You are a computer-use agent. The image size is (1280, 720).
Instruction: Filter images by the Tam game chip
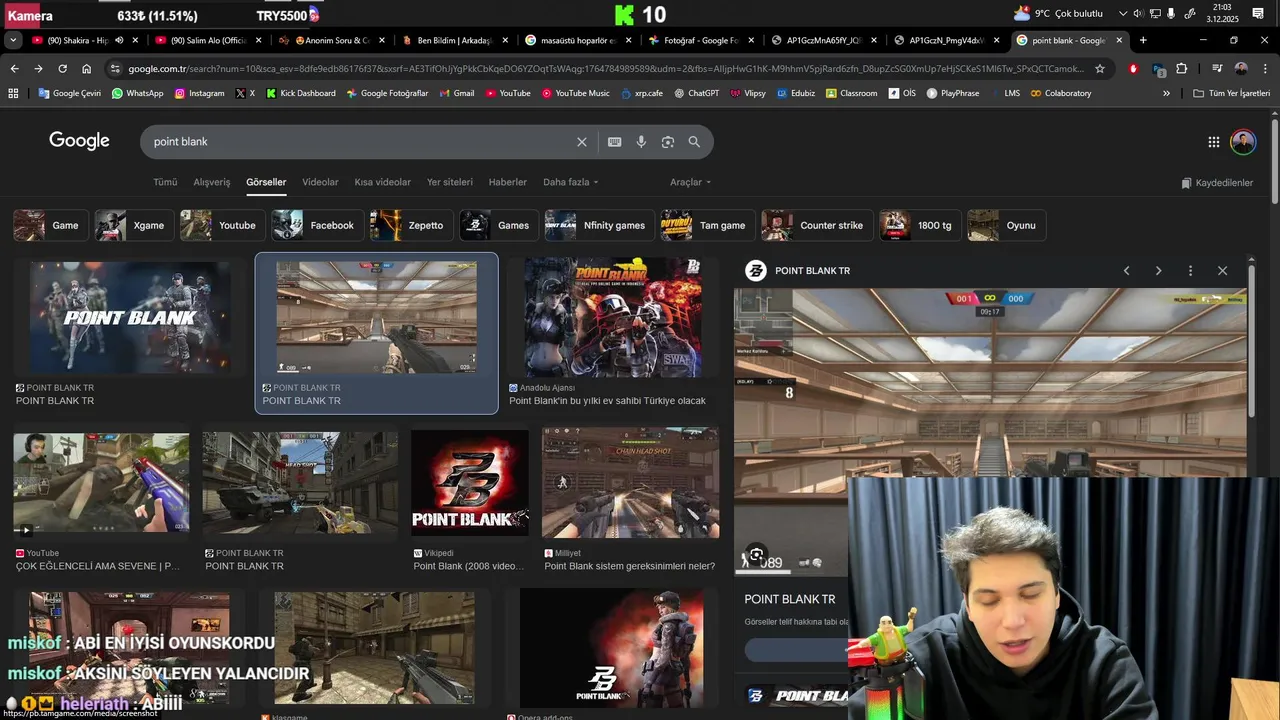pos(708,225)
